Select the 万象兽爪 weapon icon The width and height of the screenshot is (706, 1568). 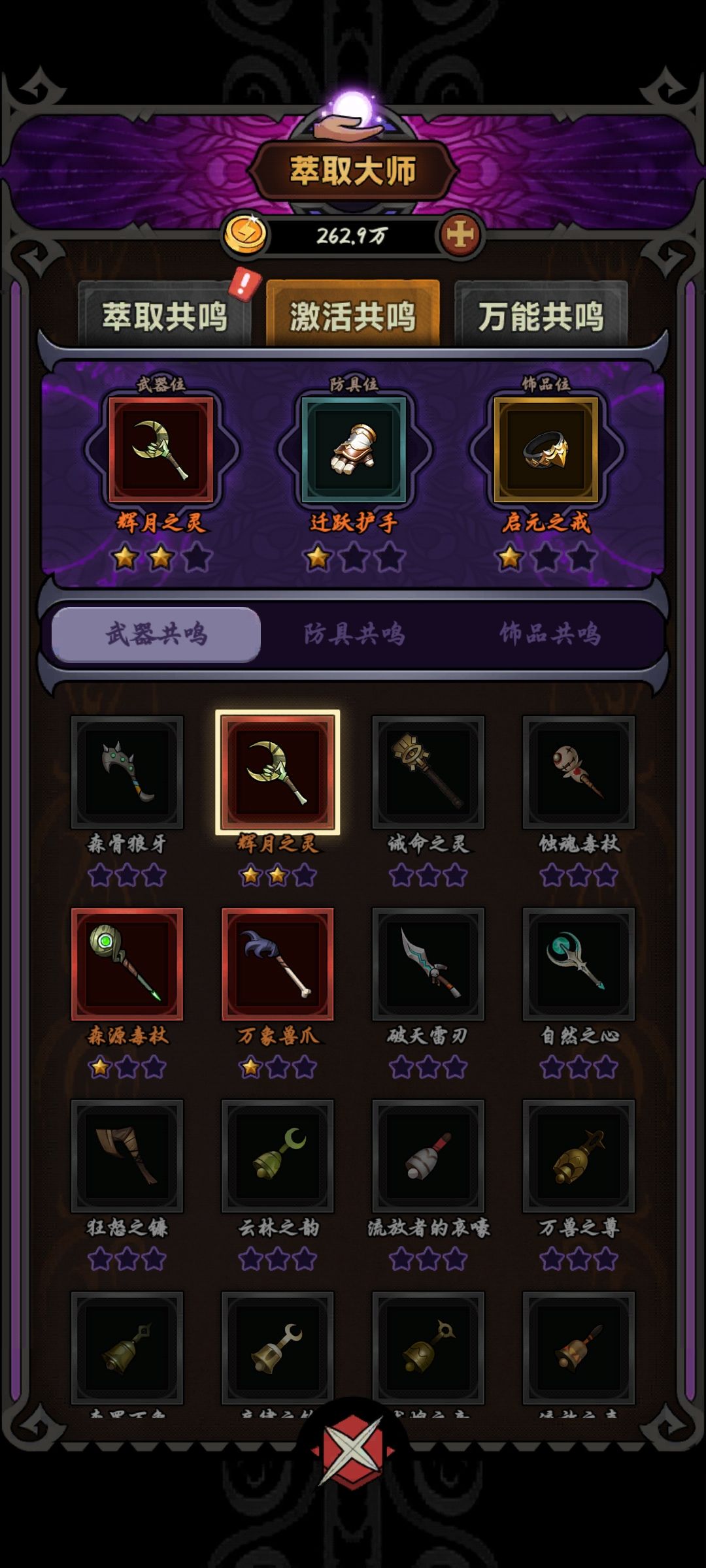click(x=278, y=964)
